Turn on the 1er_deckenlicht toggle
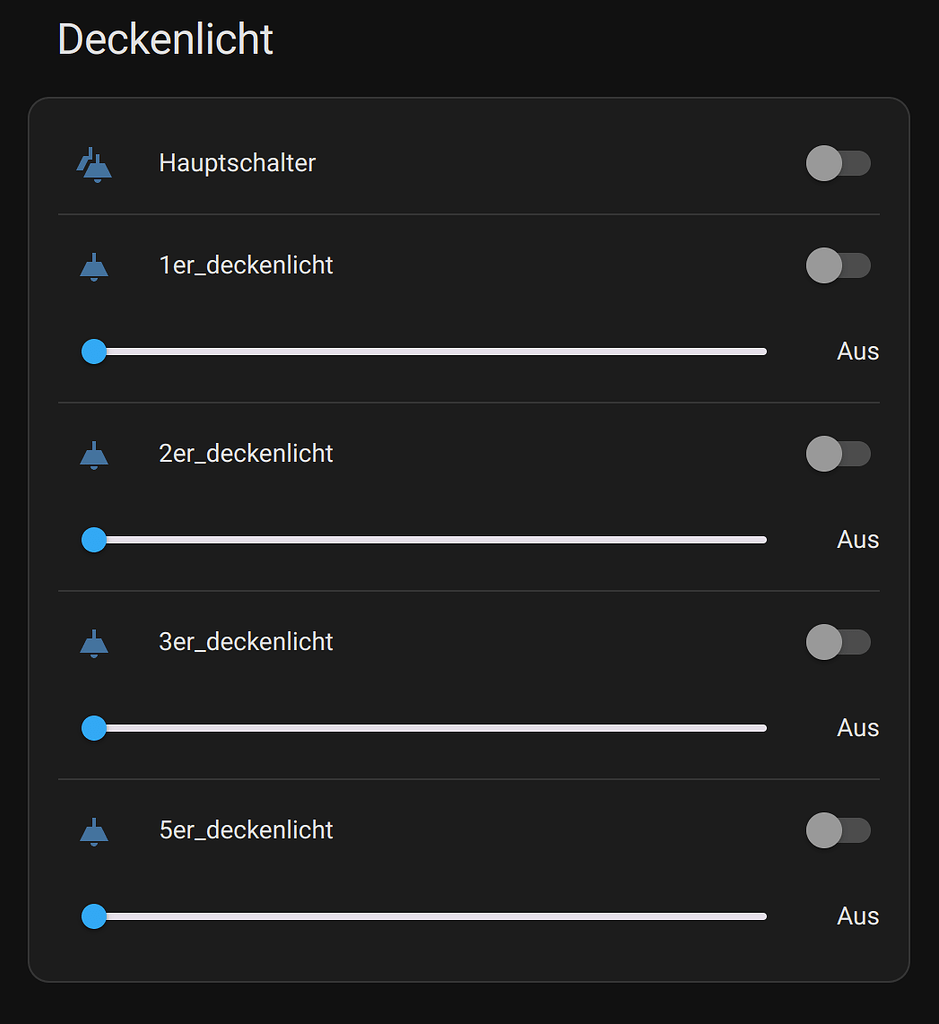The image size is (939, 1024). 838,265
